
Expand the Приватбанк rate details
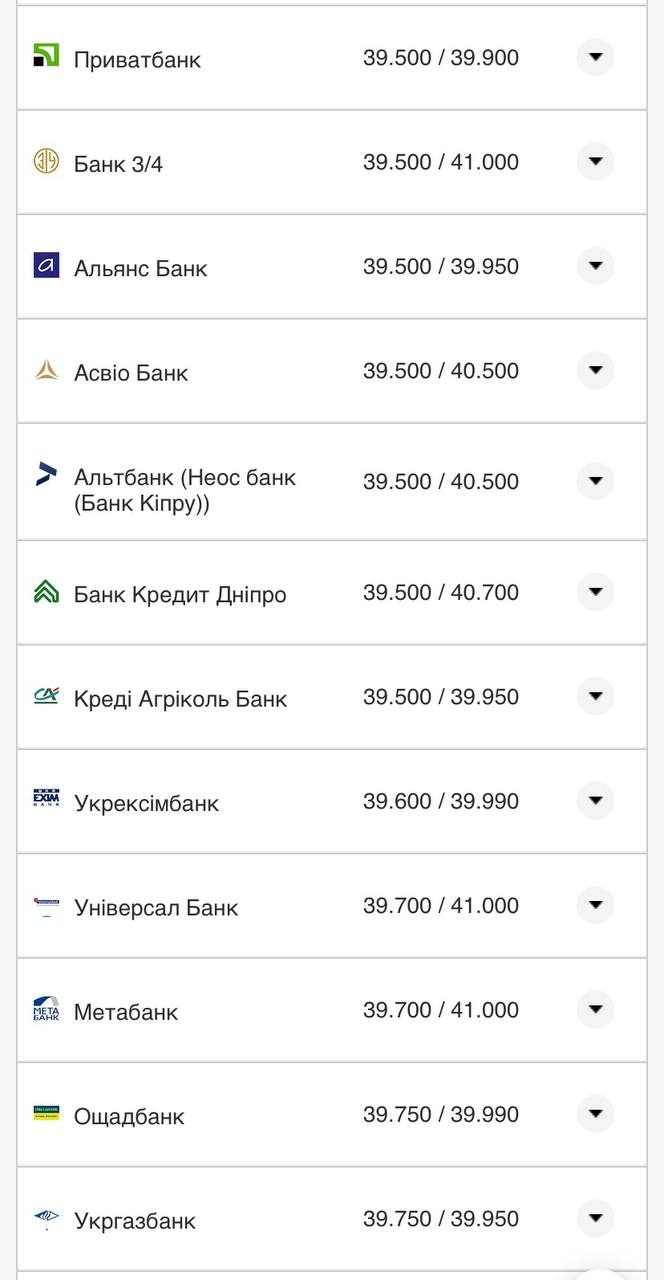click(595, 58)
